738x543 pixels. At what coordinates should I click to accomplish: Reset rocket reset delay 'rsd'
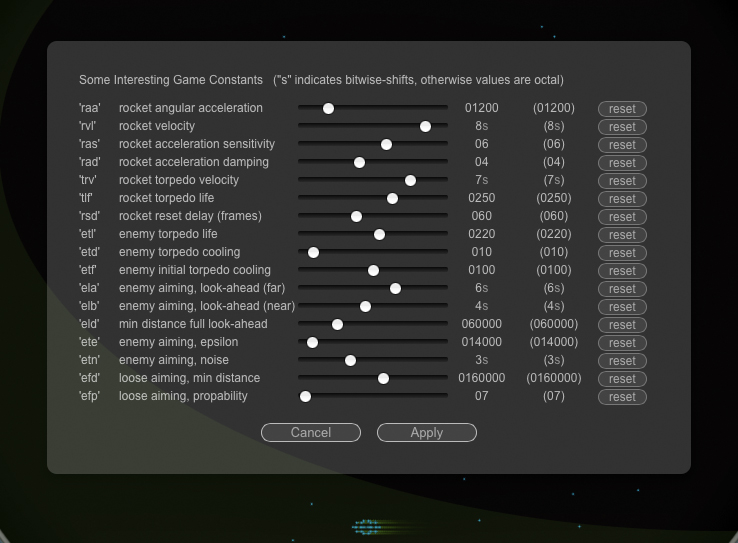622,217
